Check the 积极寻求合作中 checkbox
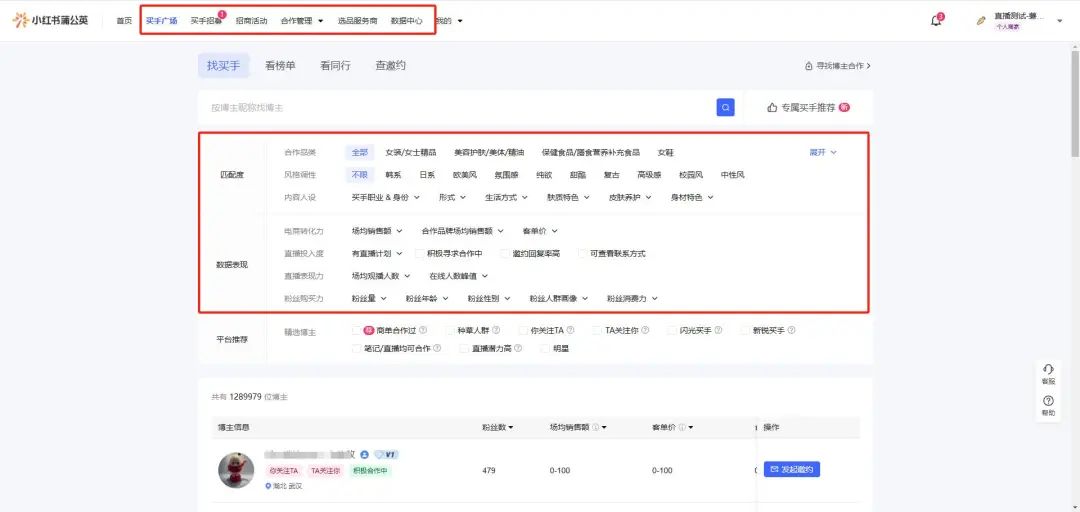 (x=419, y=254)
